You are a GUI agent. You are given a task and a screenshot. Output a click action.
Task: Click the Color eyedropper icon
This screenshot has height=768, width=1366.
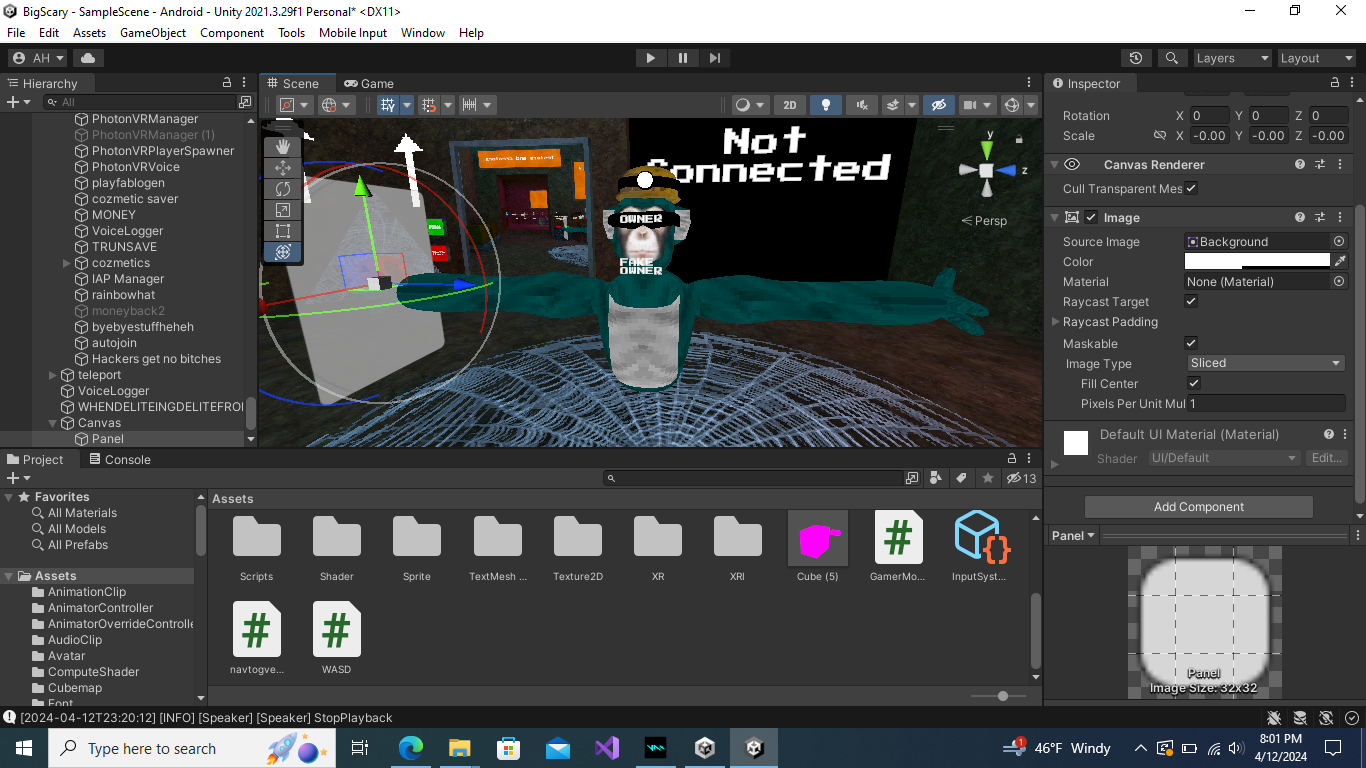(x=1340, y=261)
